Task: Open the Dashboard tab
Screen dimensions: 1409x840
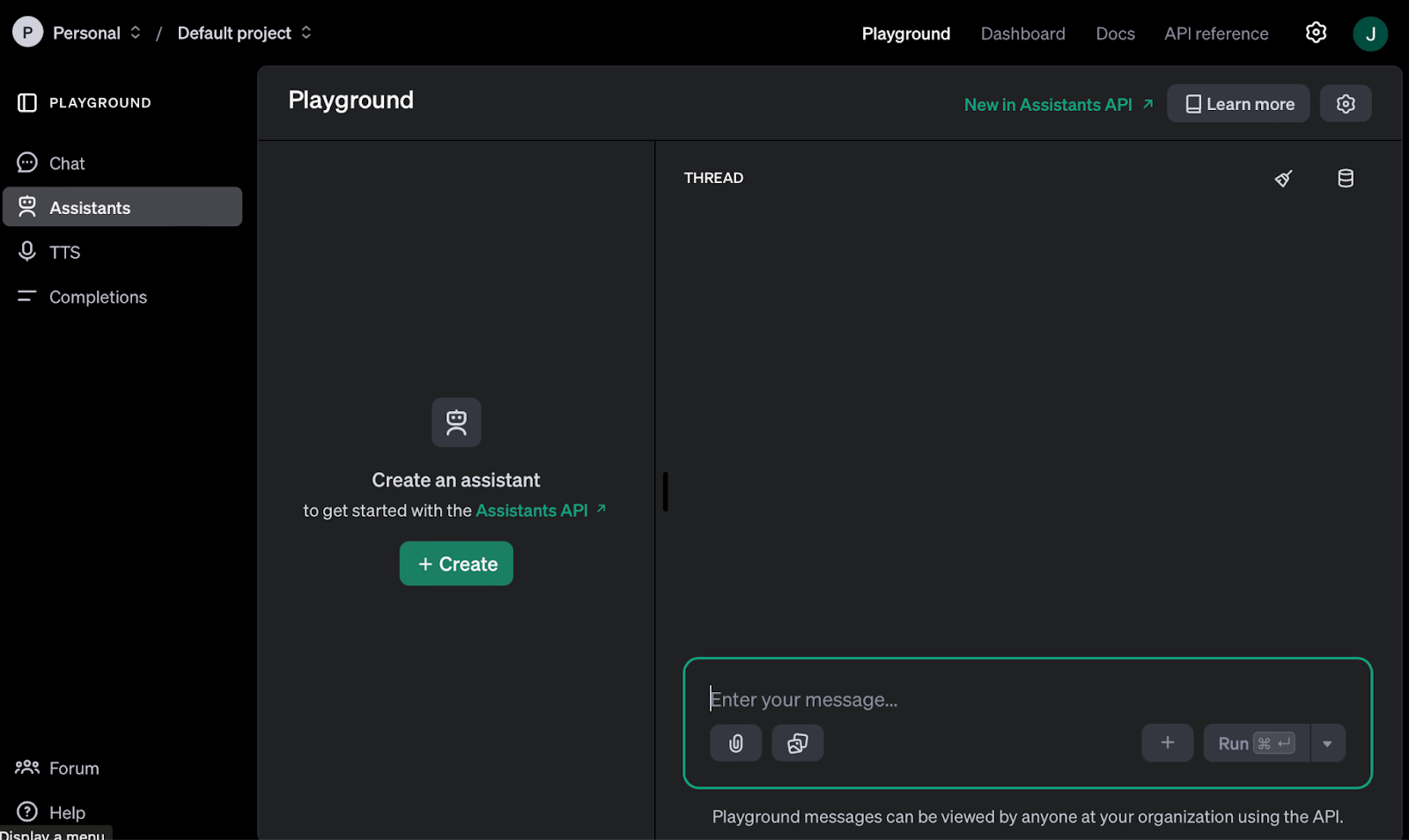Action: coord(1023,33)
